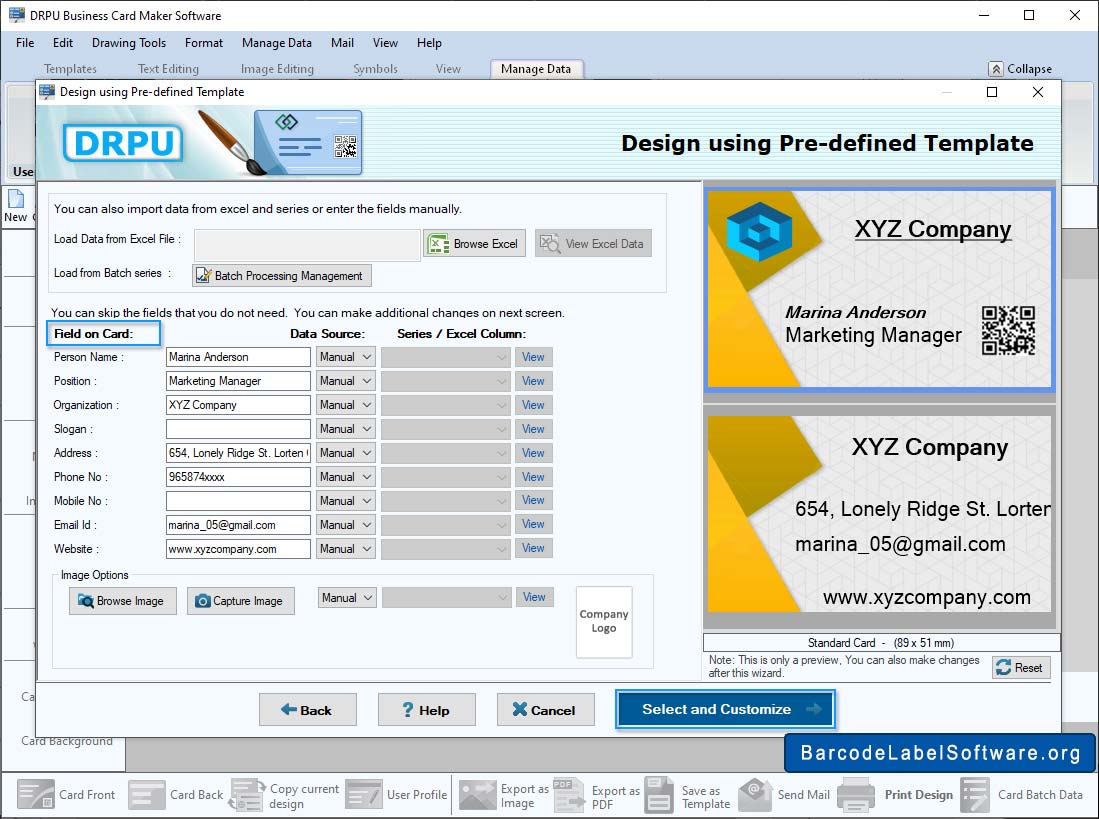Open Person Name data source dropdown
1099x819 pixels.
[346, 357]
